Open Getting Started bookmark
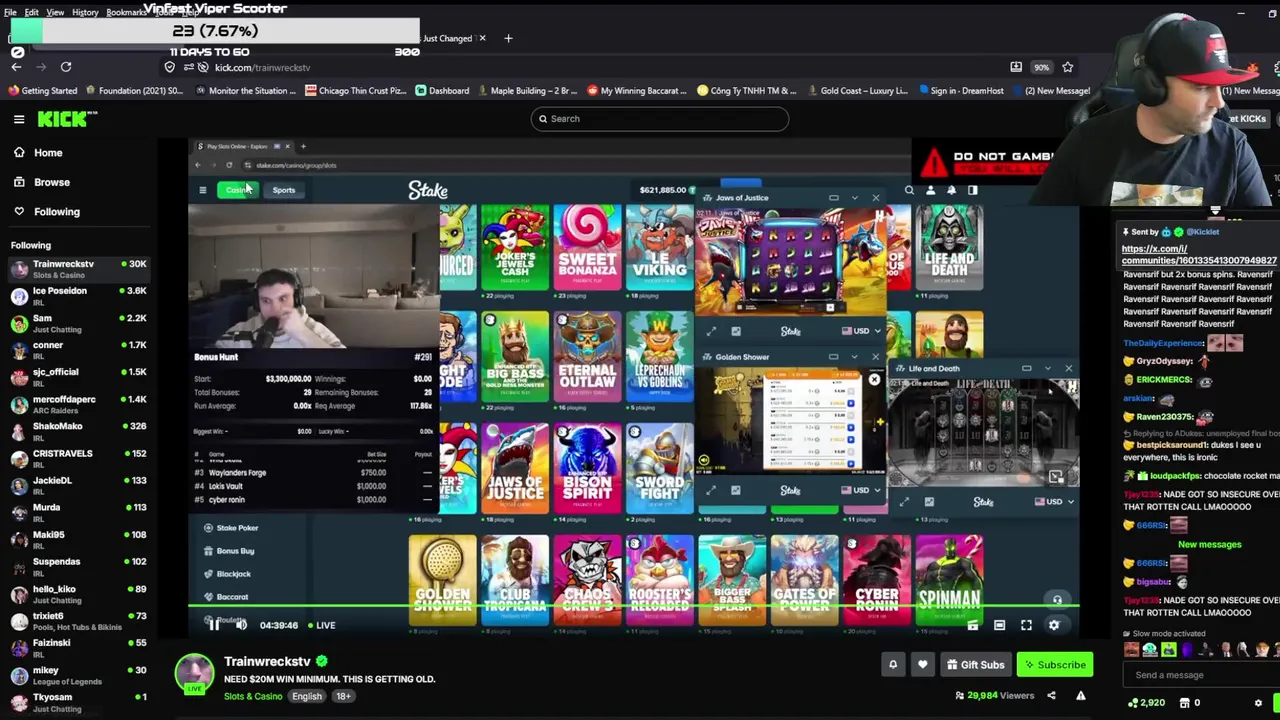This screenshot has height=720, width=1280. pyautogui.click(x=42, y=91)
